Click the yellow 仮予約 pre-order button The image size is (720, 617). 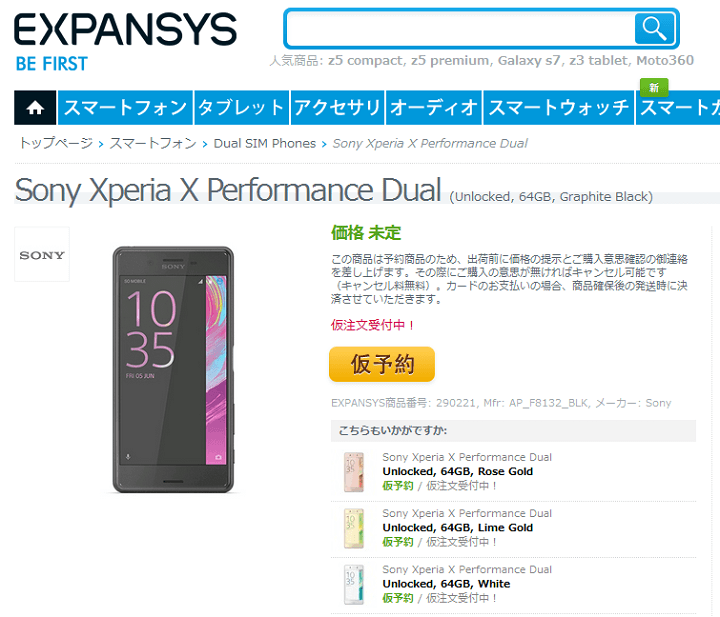tap(382, 364)
